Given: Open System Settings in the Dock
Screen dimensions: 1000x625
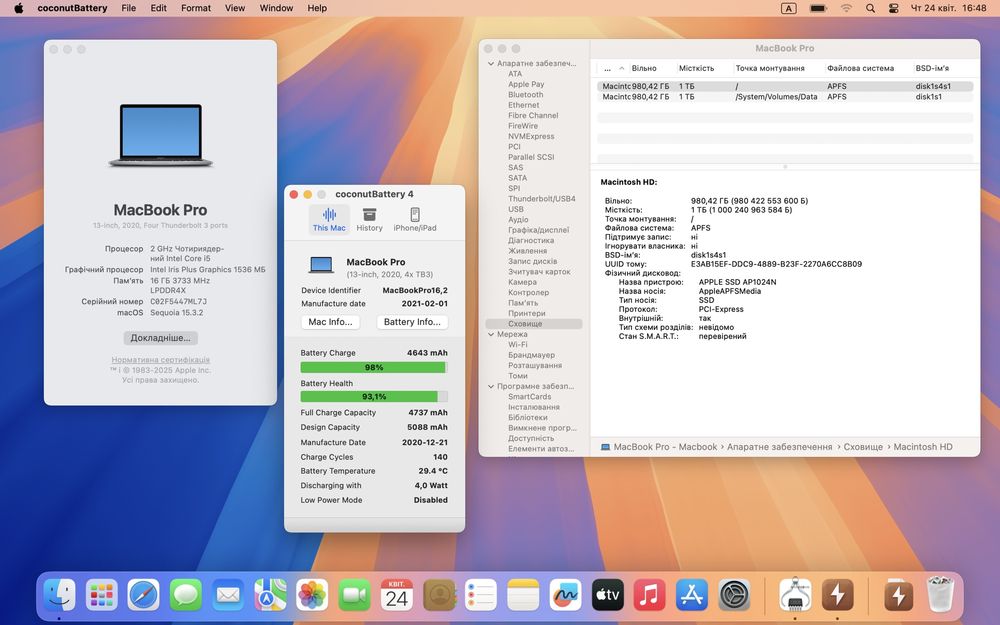Looking at the screenshot, I should 734,596.
